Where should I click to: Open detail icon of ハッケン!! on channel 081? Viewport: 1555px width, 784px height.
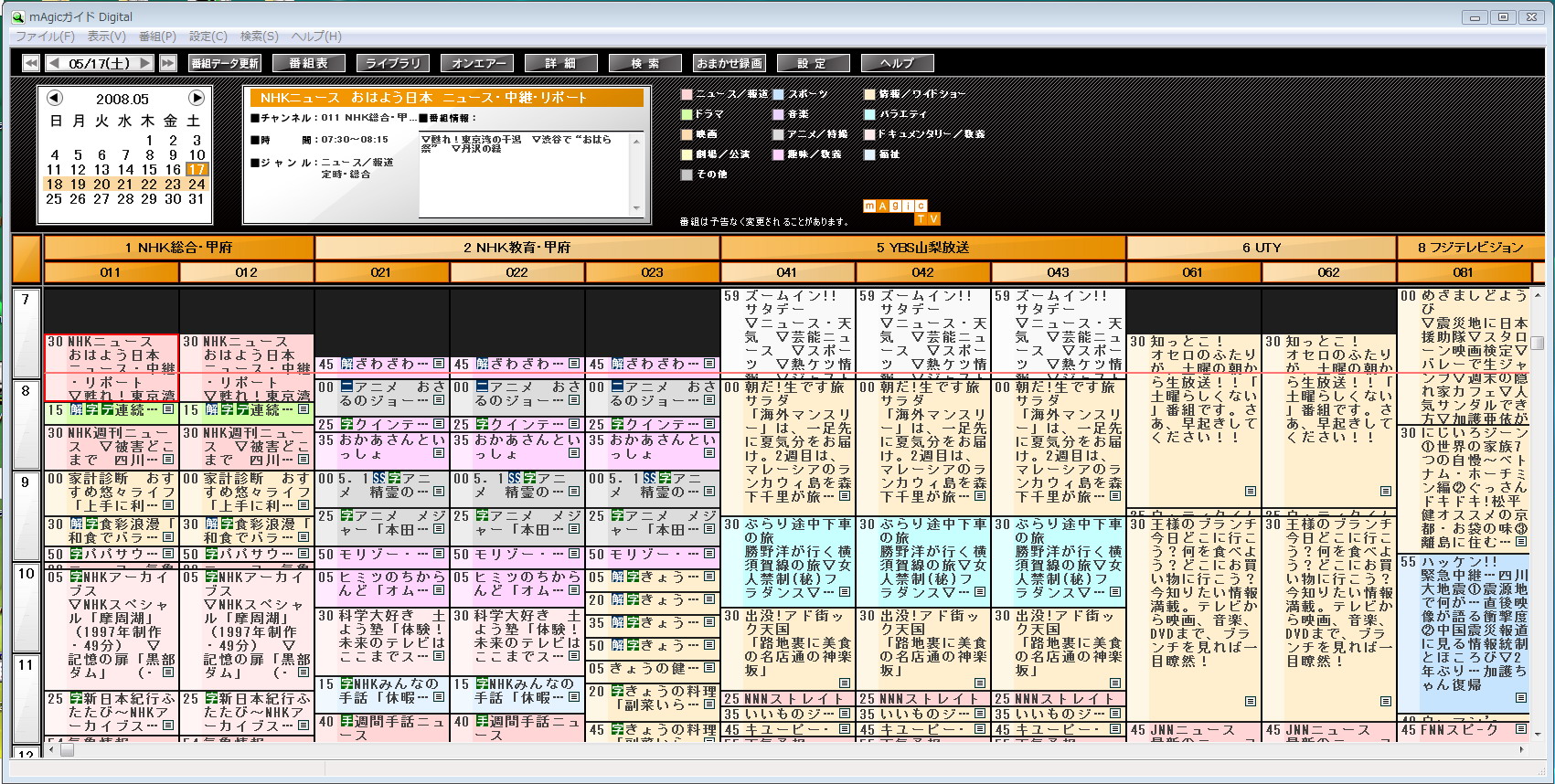pos(1520,697)
